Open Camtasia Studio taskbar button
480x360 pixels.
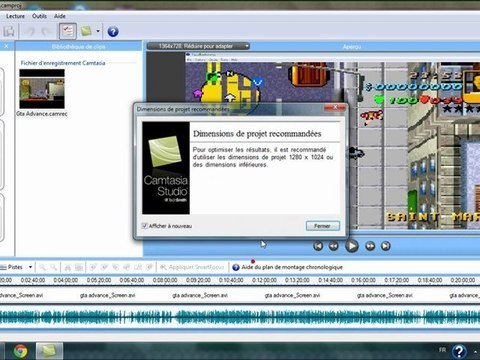(x=49, y=351)
